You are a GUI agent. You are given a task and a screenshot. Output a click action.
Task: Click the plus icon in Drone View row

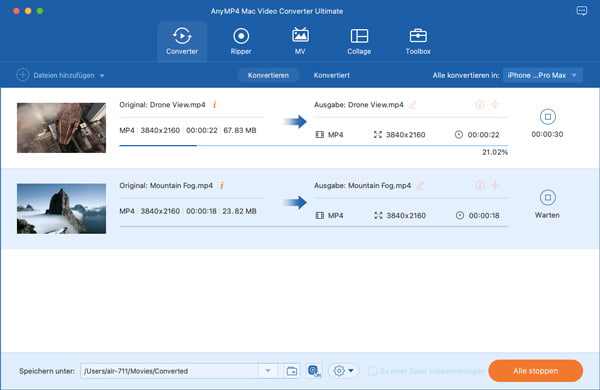point(495,104)
